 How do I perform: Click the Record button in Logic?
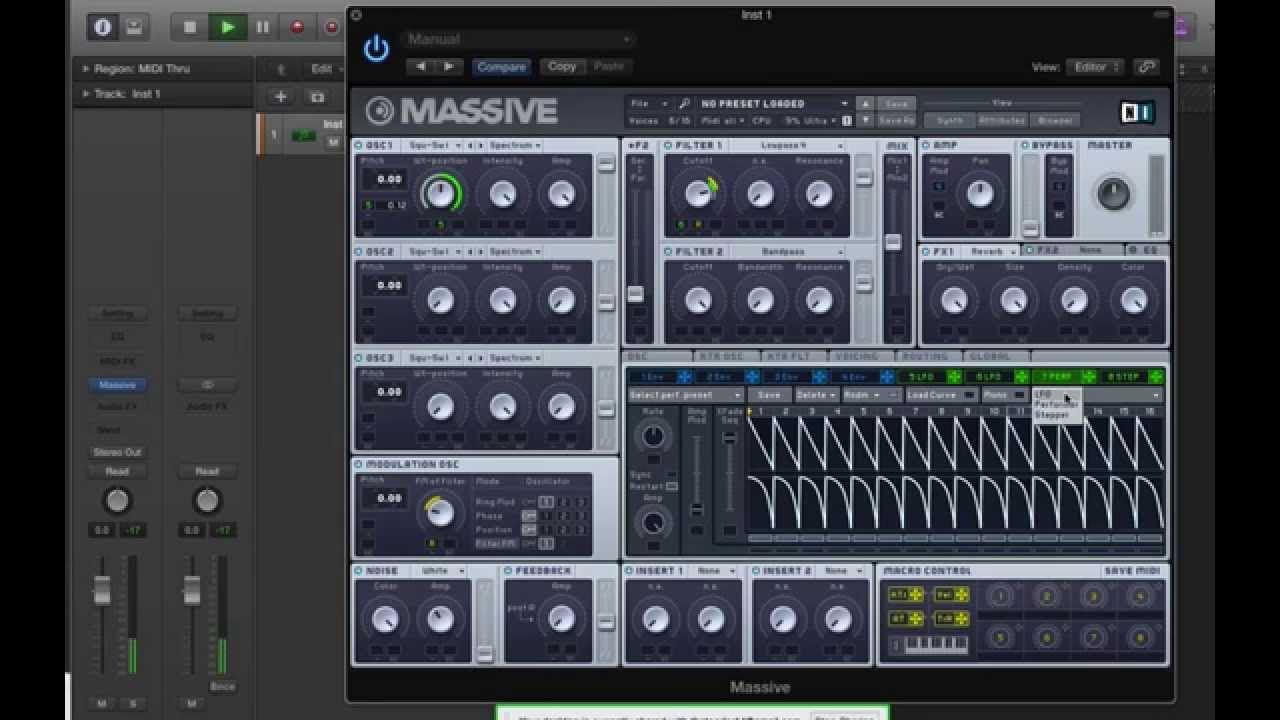297,27
